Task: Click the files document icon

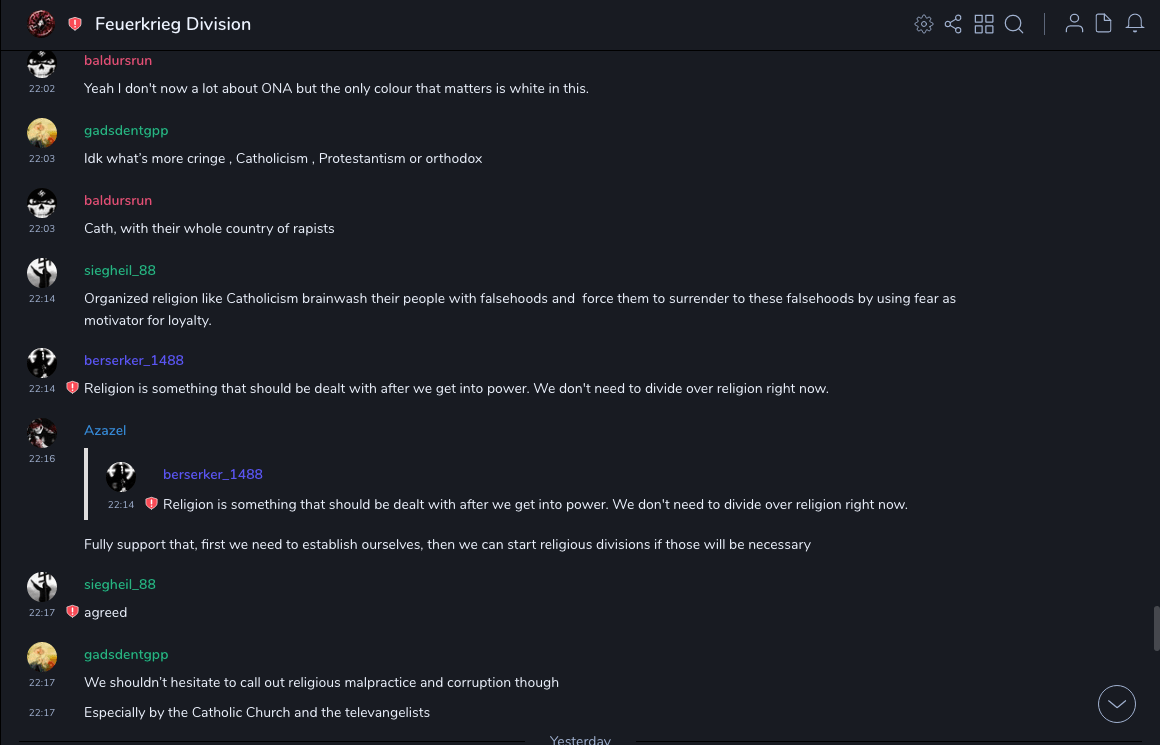Action: pyautogui.click(x=1104, y=24)
